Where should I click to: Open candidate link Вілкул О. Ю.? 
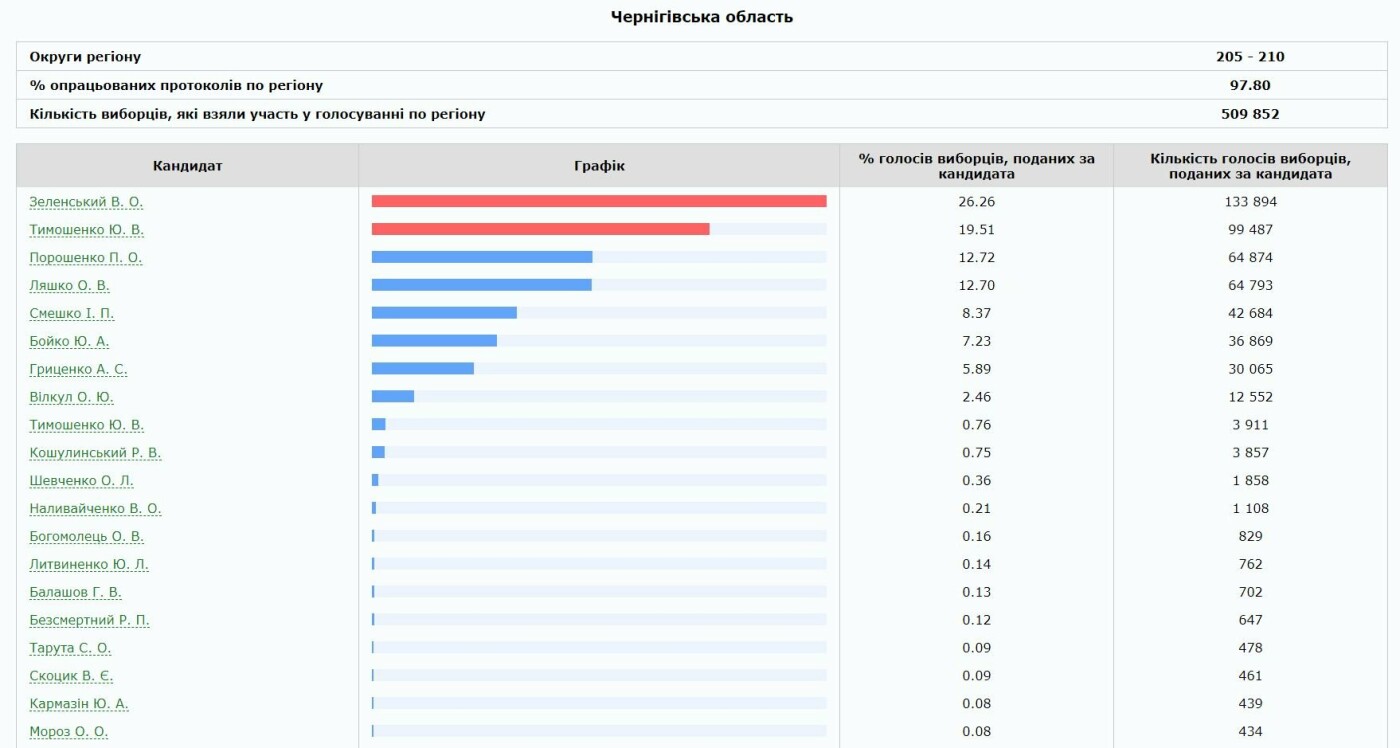click(x=71, y=398)
